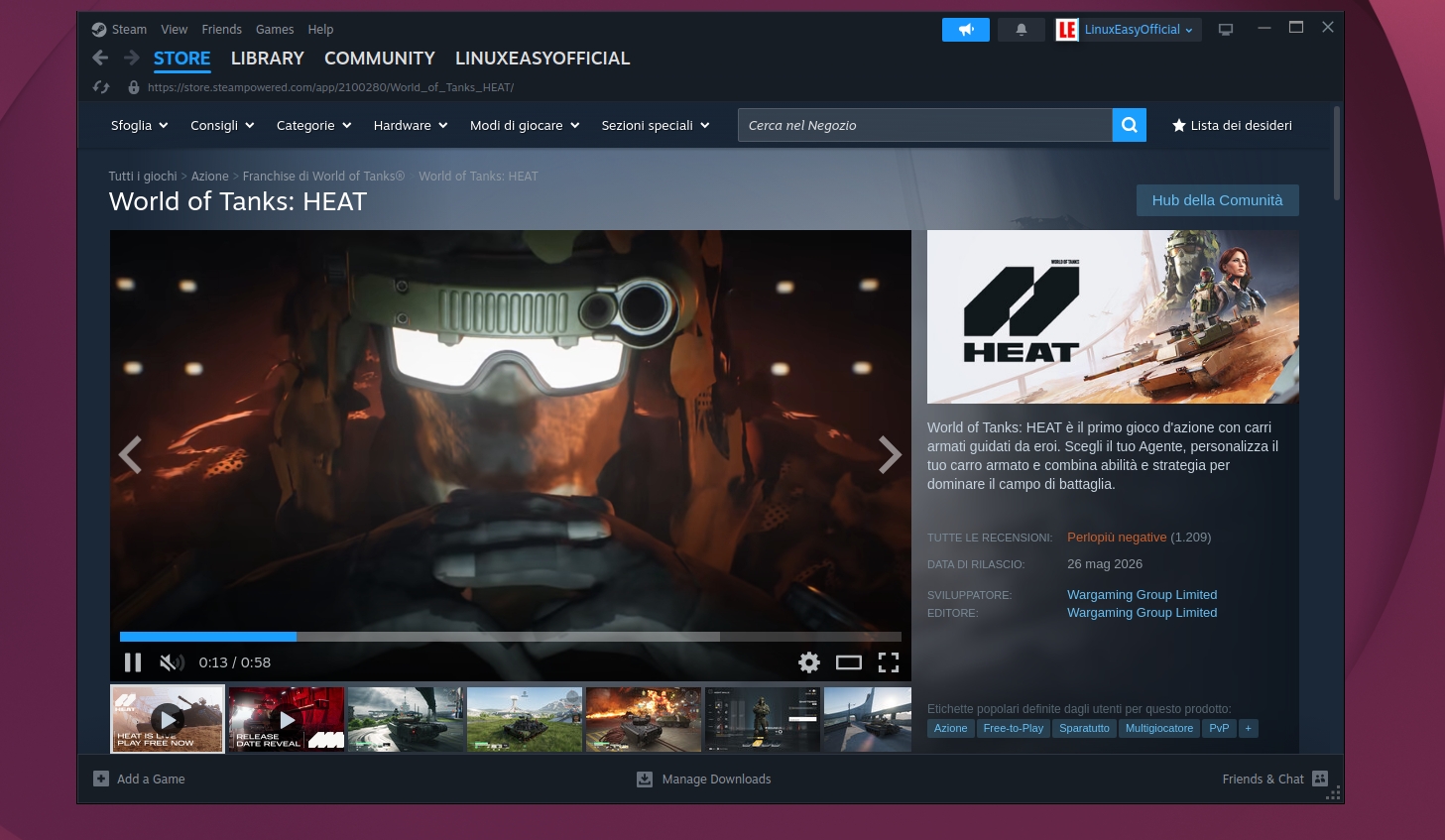Click the HEAT game capsule image
The width and height of the screenshot is (1445, 840).
click(x=1113, y=316)
